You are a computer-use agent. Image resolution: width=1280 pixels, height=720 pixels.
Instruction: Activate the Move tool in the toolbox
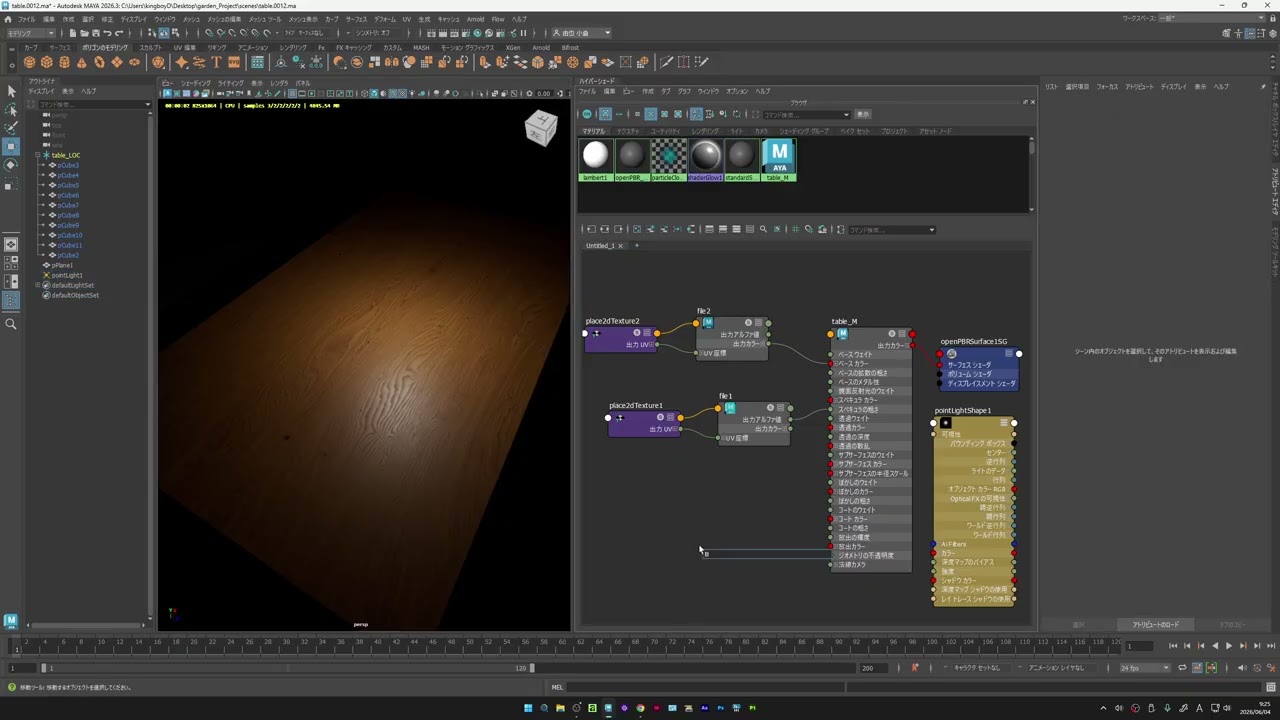[x=11, y=147]
